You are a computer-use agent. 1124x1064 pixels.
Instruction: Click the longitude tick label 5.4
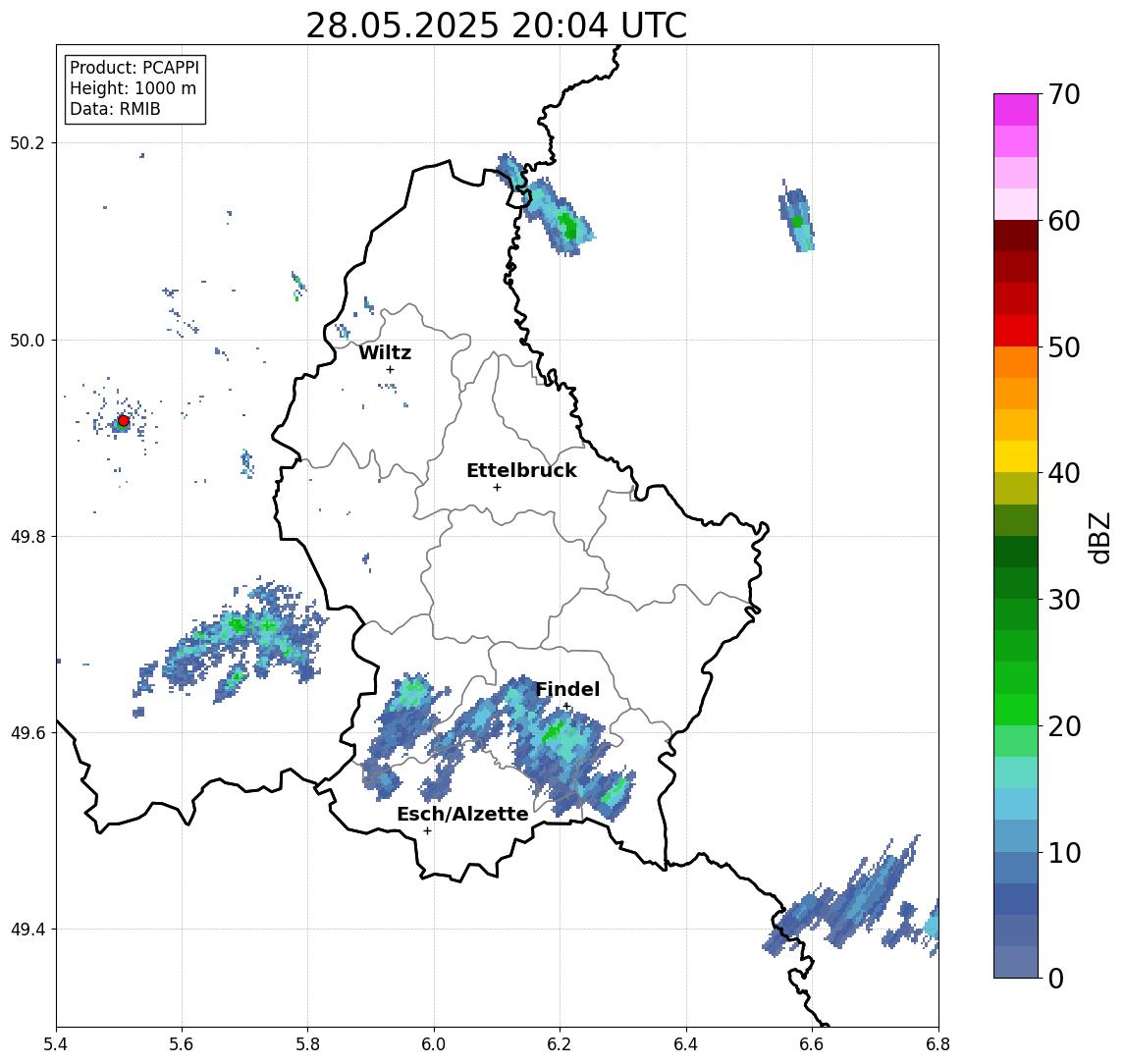(x=56, y=1044)
